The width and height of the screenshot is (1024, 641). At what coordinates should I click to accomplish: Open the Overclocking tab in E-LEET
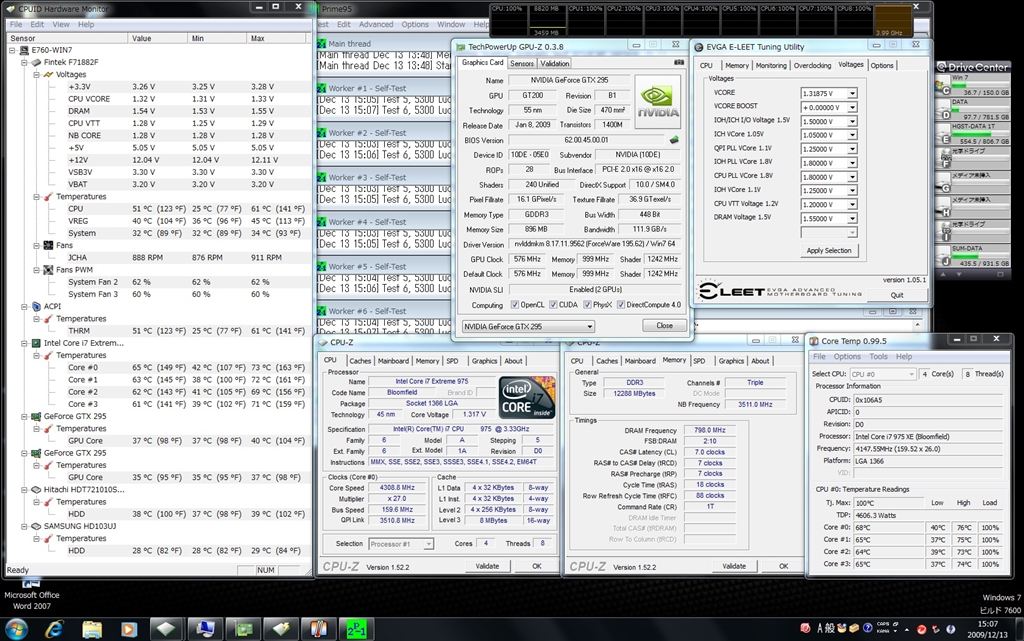click(811, 65)
